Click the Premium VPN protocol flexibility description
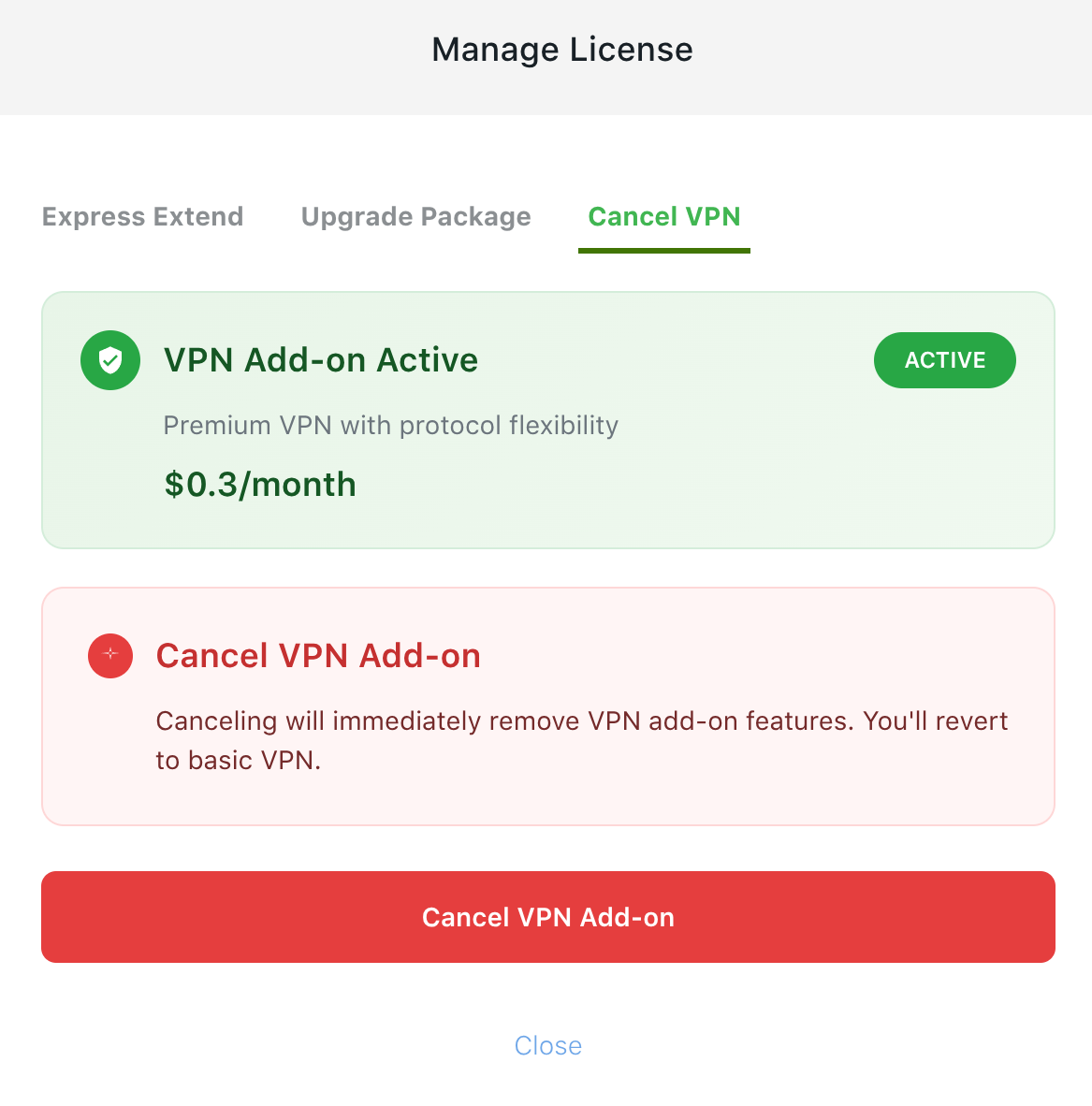 click(x=391, y=426)
